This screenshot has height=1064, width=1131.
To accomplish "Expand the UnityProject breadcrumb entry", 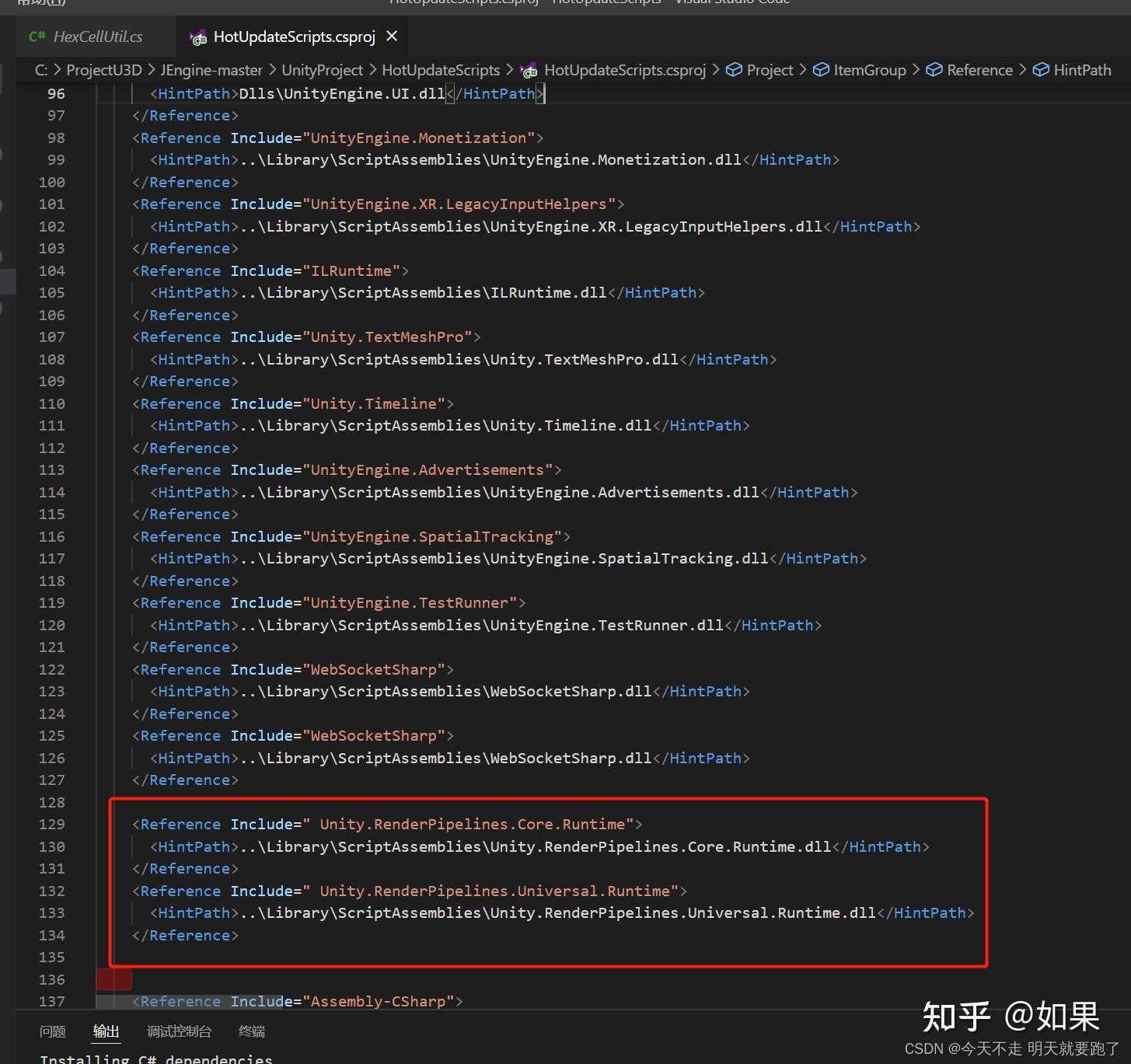I will click(x=322, y=69).
